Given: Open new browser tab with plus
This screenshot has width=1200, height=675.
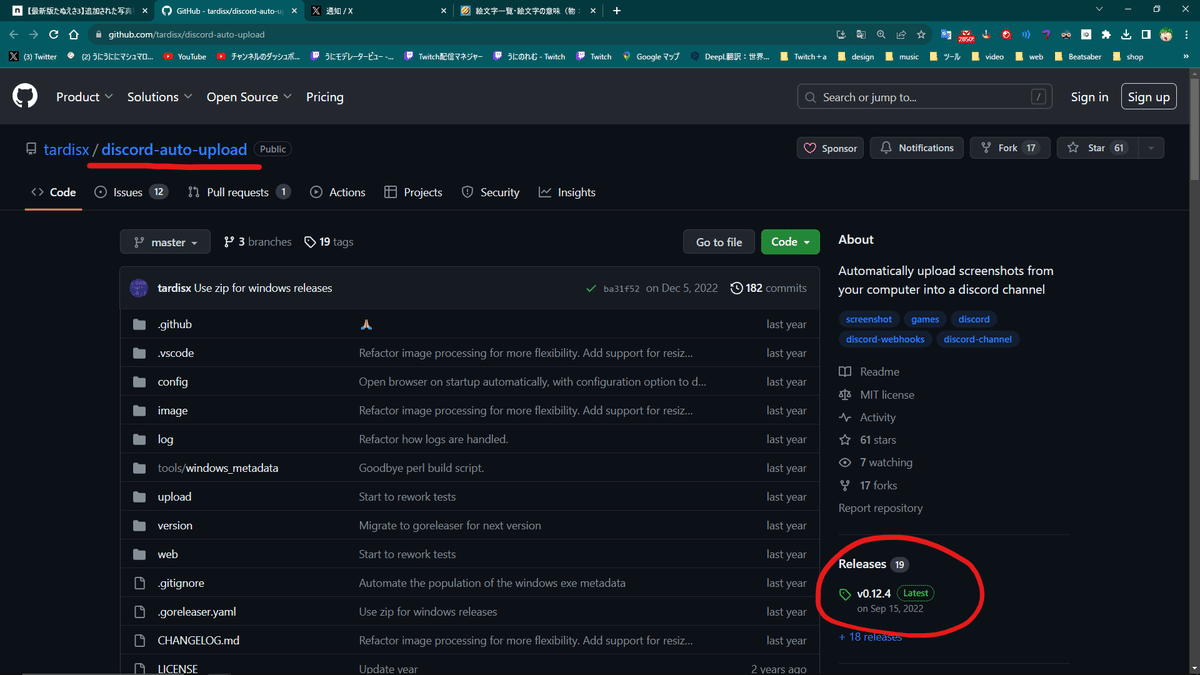Looking at the screenshot, I should (616, 10).
